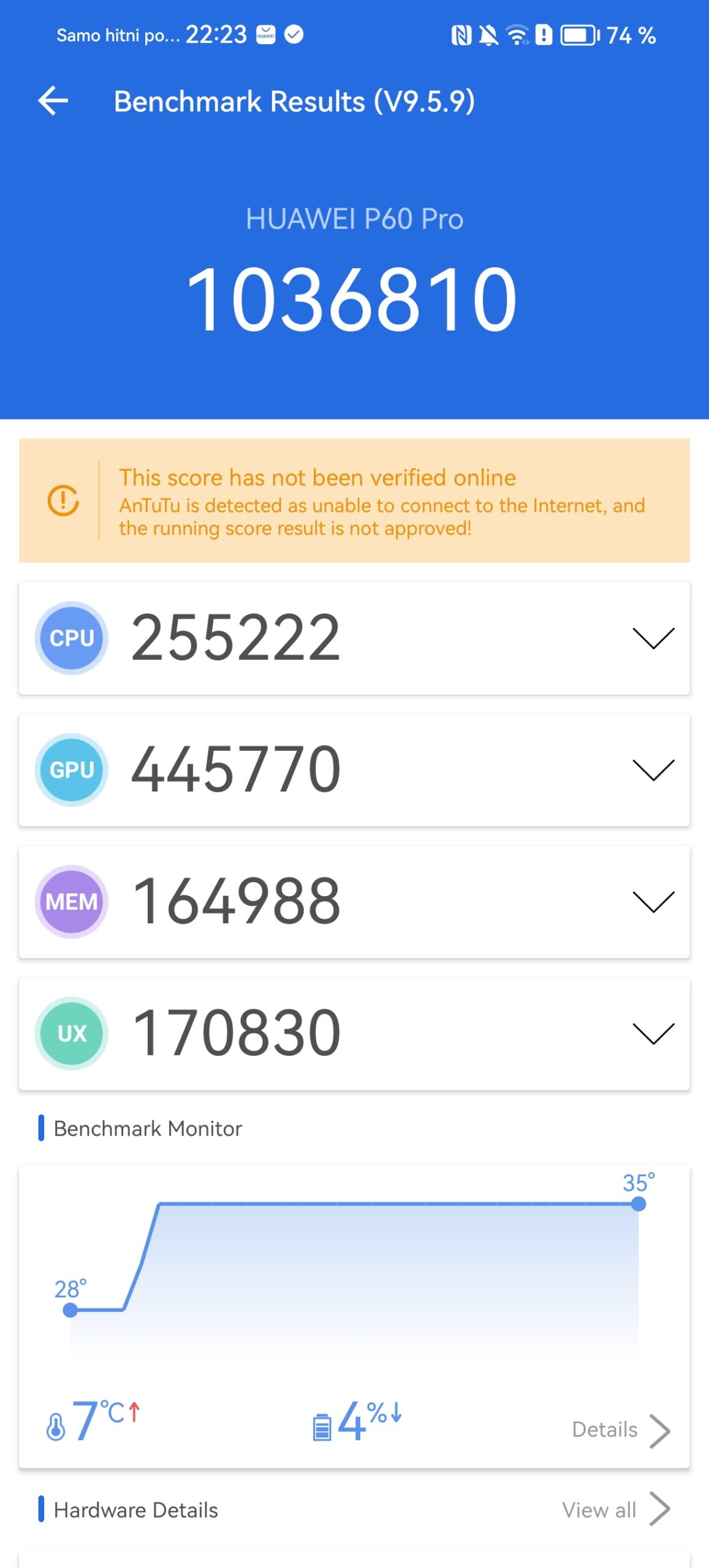Click the GPU score badge icon
Screen dimensions: 709x1568
pos(72,769)
